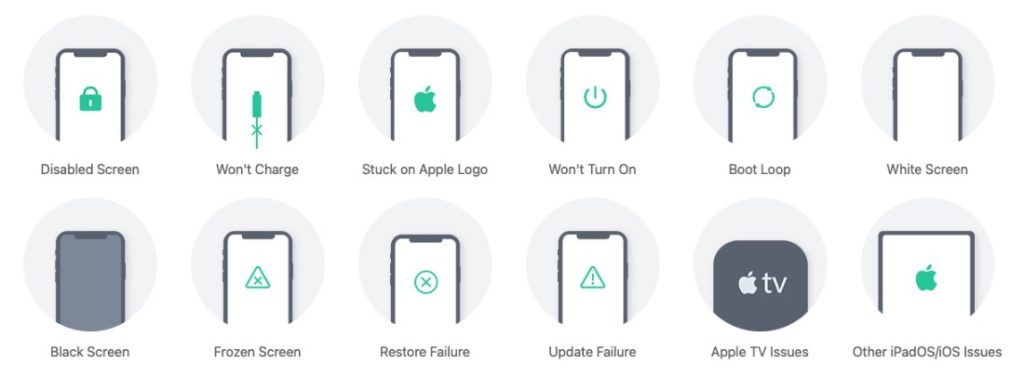
Task: Click the "Disabled Screen" label
Action: pyautogui.click(x=90, y=170)
